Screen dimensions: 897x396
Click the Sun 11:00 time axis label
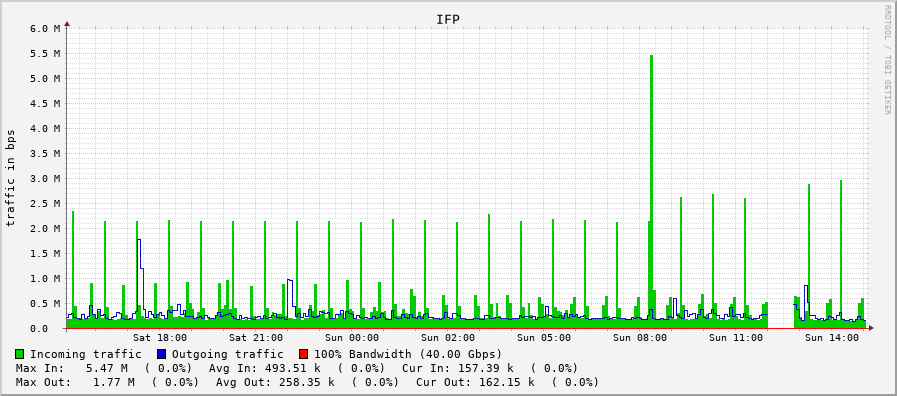click(x=736, y=338)
